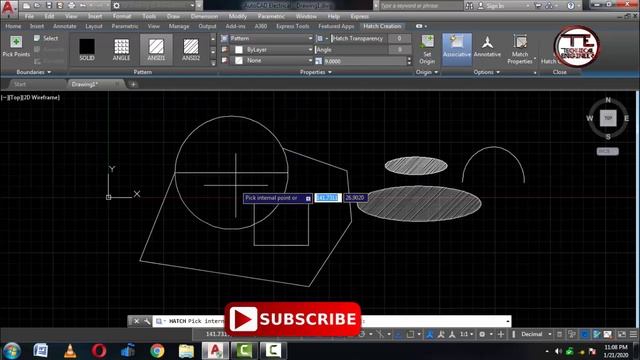Choose the ANSI32 hatch pattern
Image resolution: width=640 pixels, height=360 pixels.
coord(191,49)
